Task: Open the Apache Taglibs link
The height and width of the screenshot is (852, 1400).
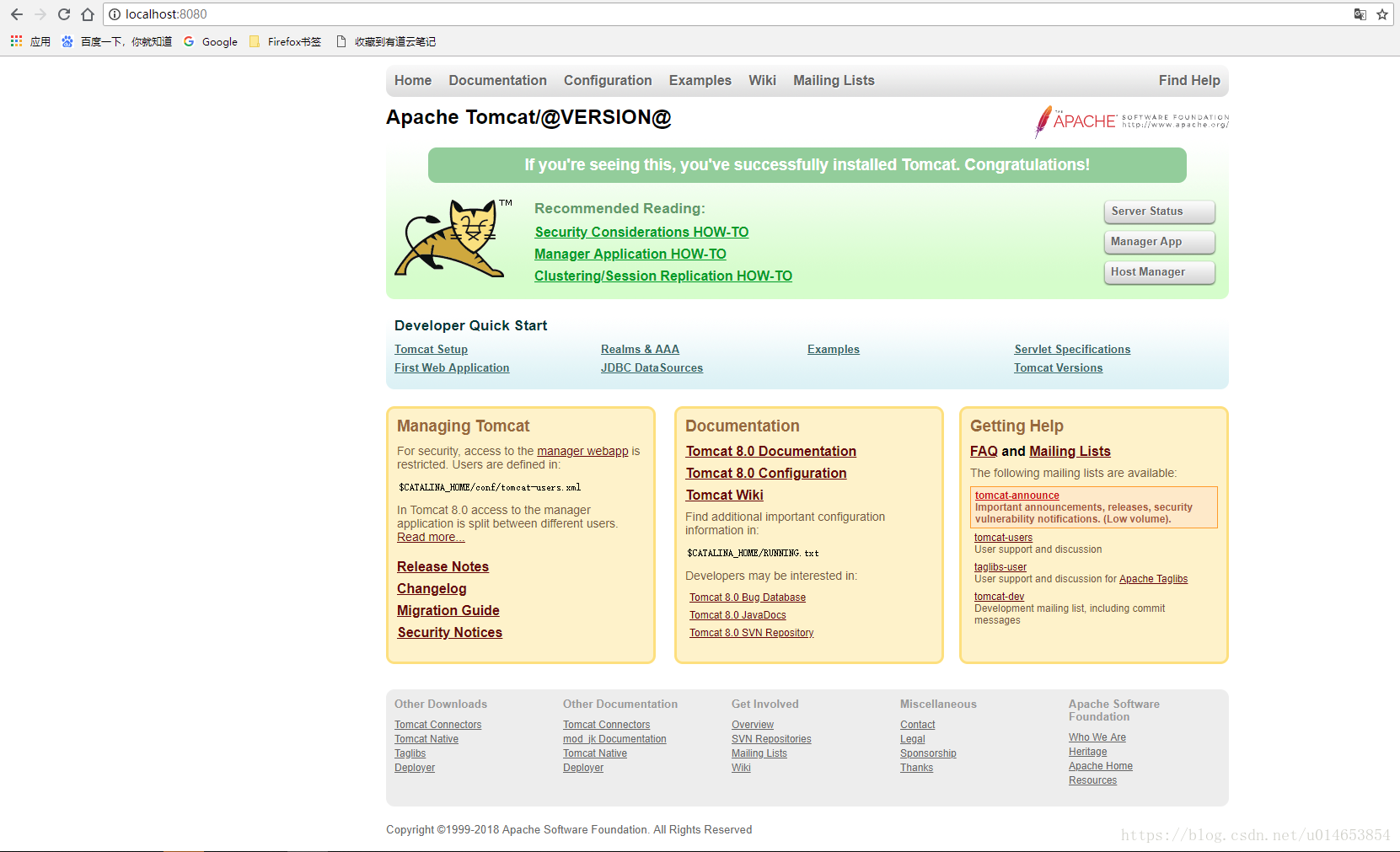Action: click(x=1153, y=579)
